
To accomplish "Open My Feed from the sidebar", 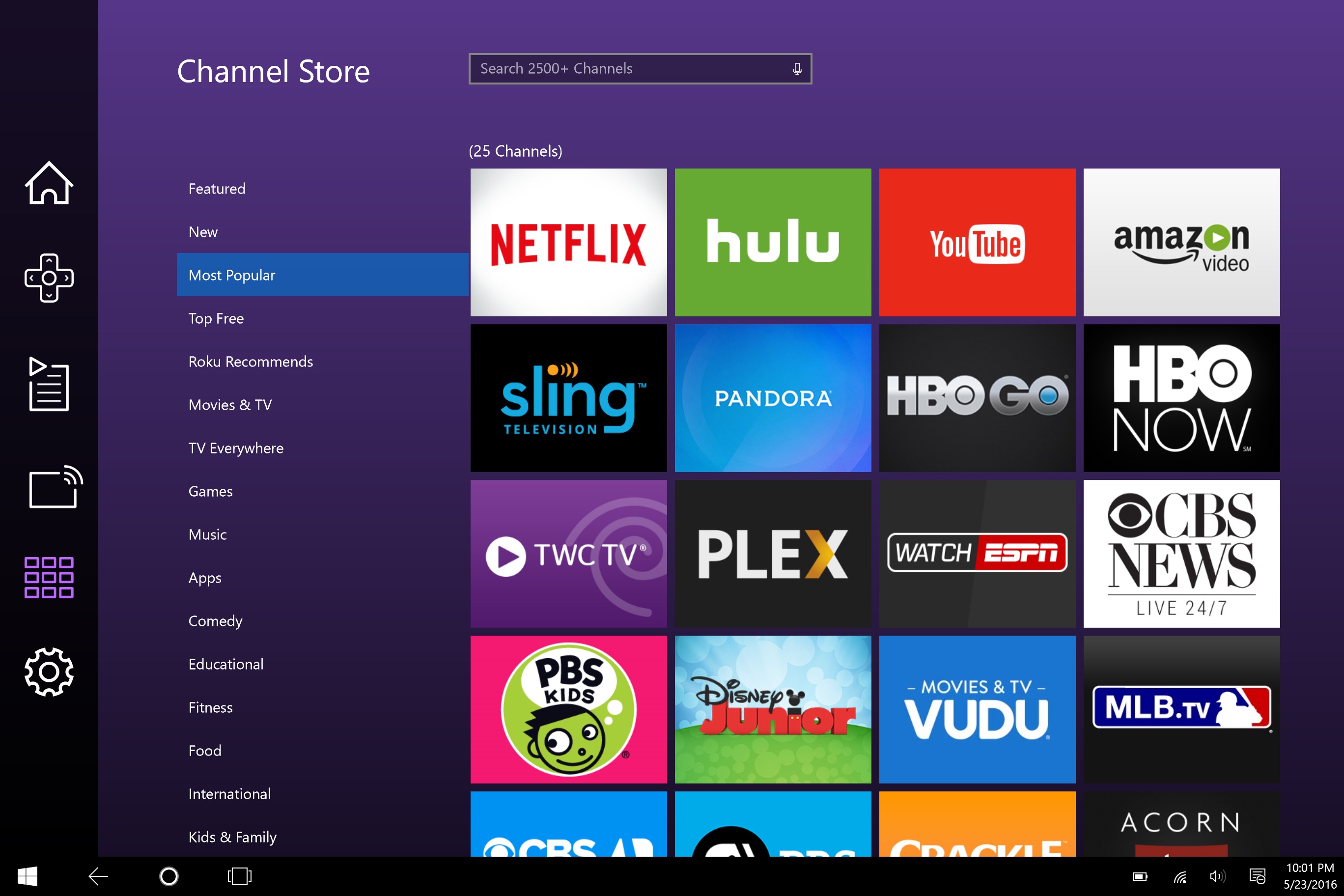I will click(49, 385).
